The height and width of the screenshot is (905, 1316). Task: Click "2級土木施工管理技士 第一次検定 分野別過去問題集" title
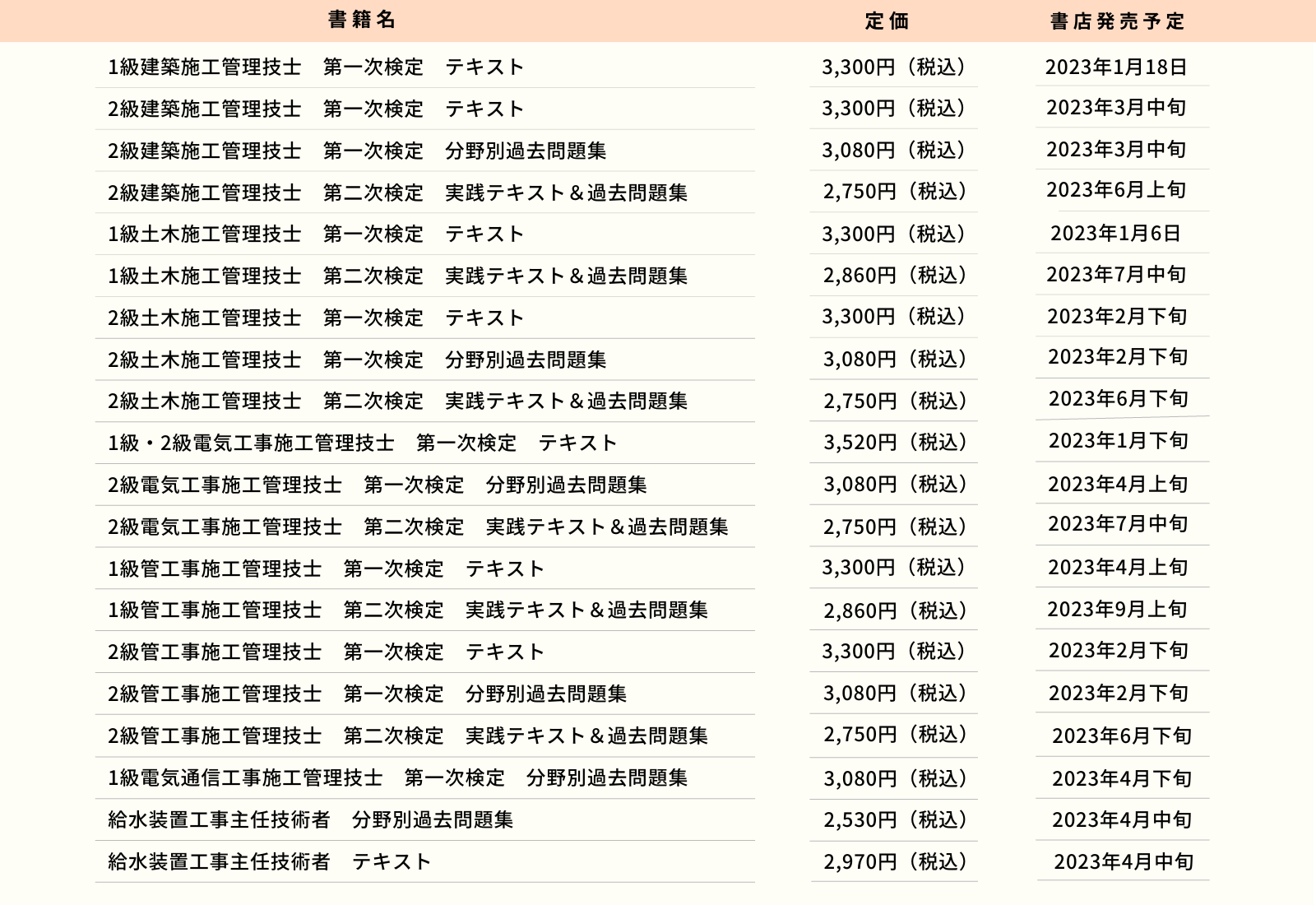(357, 360)
